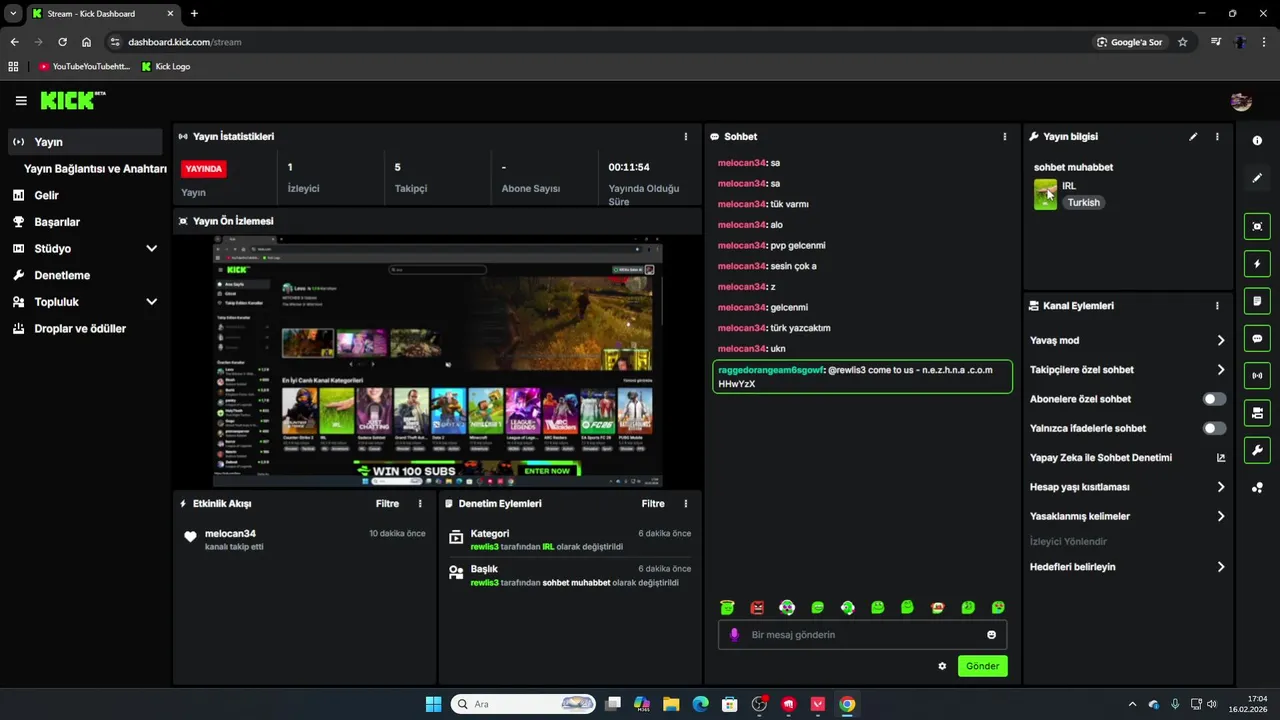This screenshot has width=1280, height=720.
Task: Open Yayın İstatistikleri three-dot menu
Action: tap(685, 137)
